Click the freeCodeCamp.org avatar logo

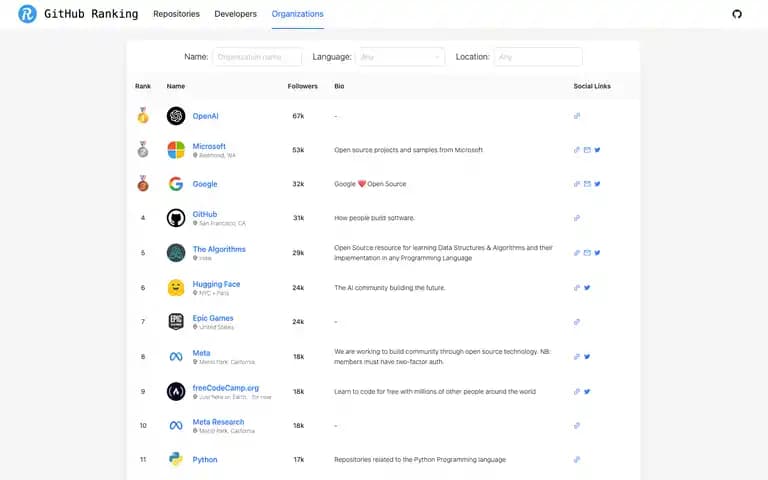[176, 391]
